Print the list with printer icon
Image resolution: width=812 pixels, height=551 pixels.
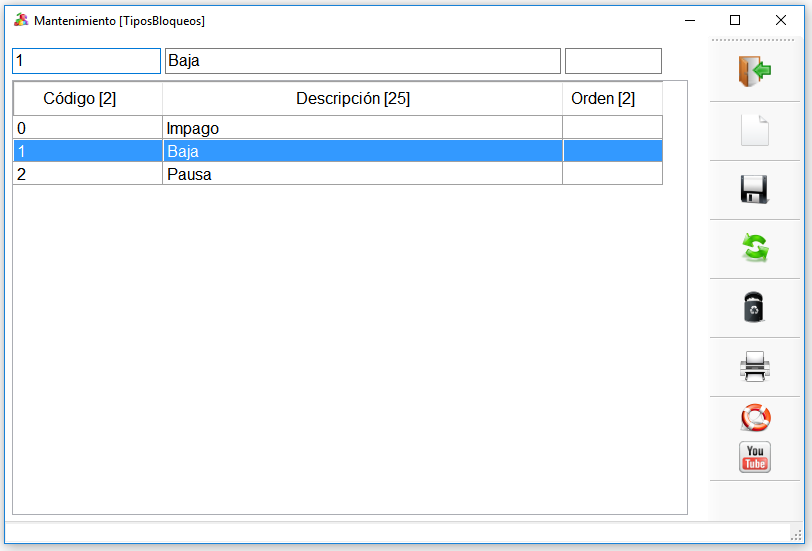(x=755, y=366)
